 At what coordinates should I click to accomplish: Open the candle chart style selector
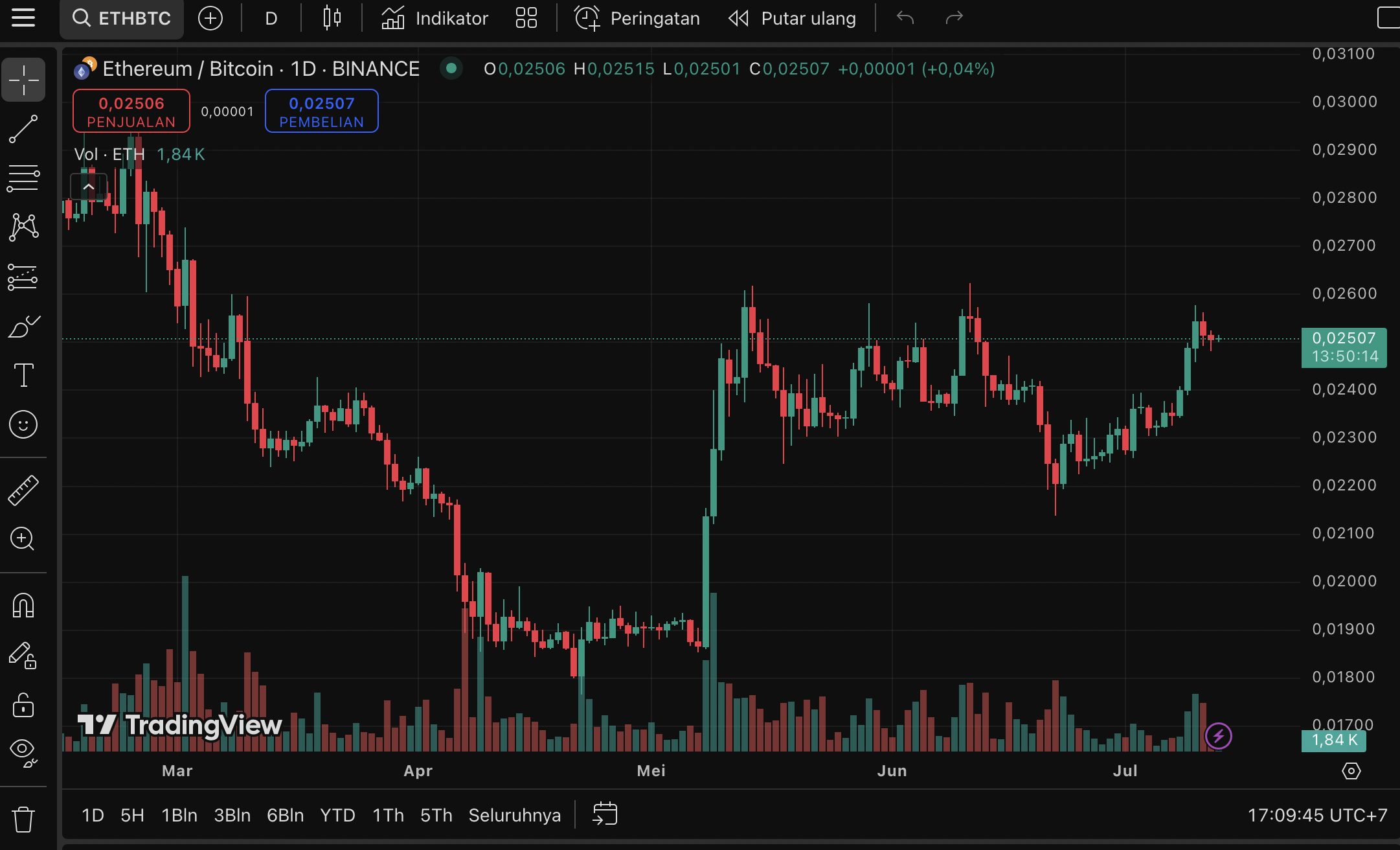(331, 18)
